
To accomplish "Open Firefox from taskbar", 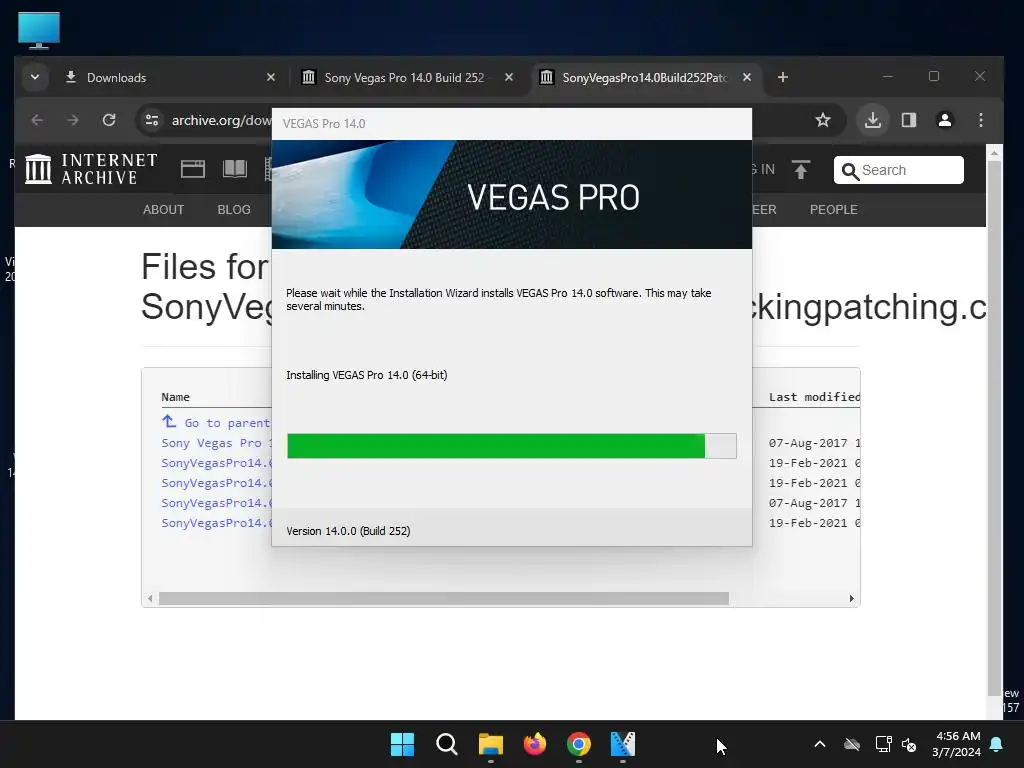I will 535,744.
